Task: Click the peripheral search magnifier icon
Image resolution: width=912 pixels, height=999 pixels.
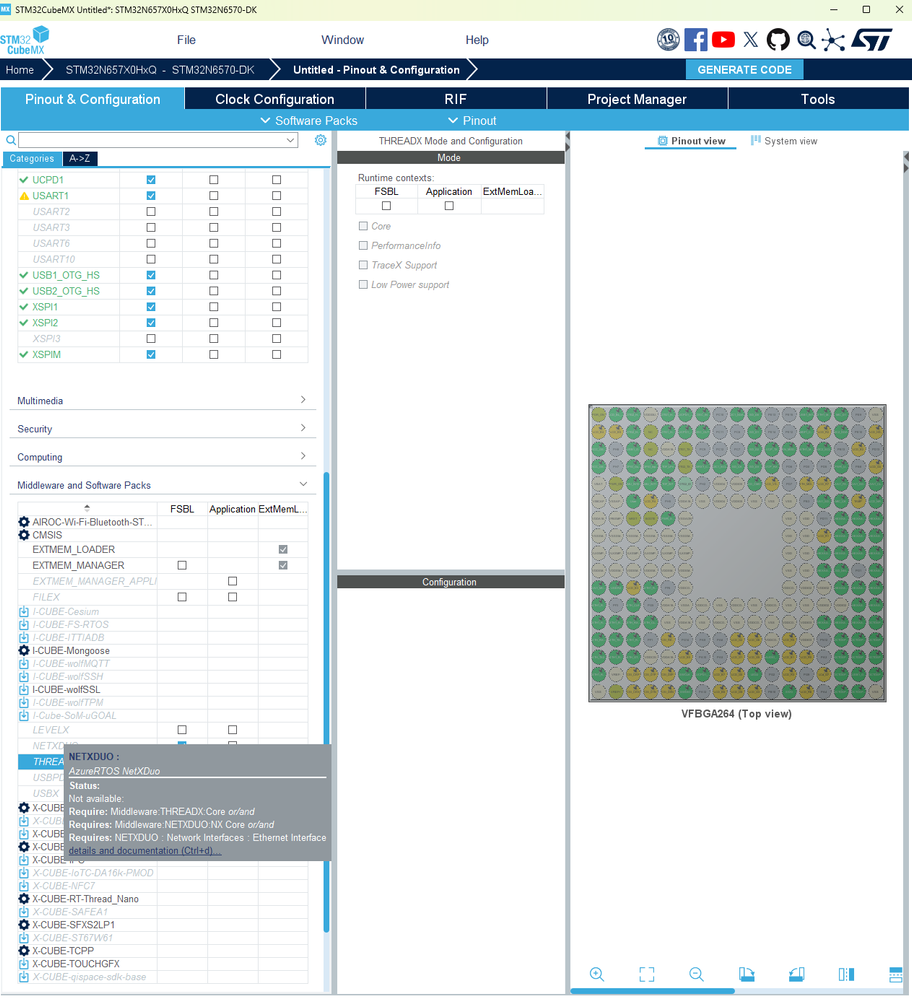Action: click(x=11, y=140)
